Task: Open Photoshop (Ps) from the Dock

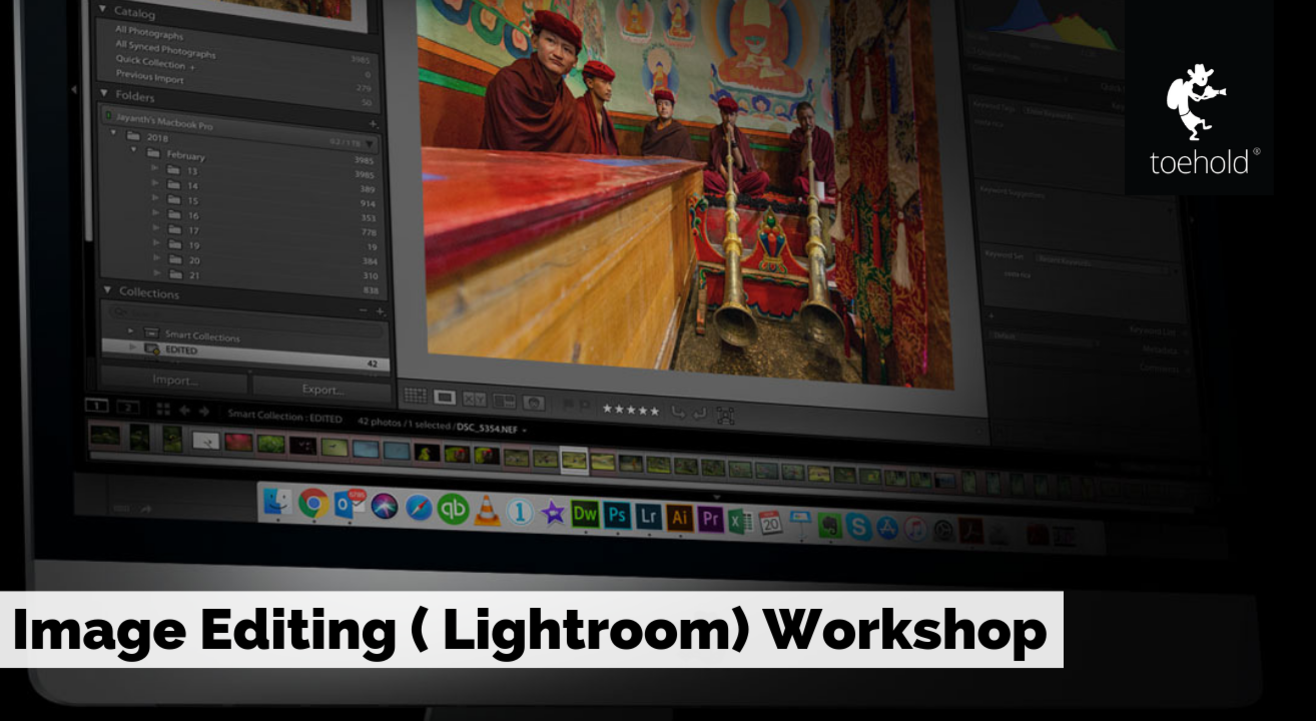Action: [616, 515]
